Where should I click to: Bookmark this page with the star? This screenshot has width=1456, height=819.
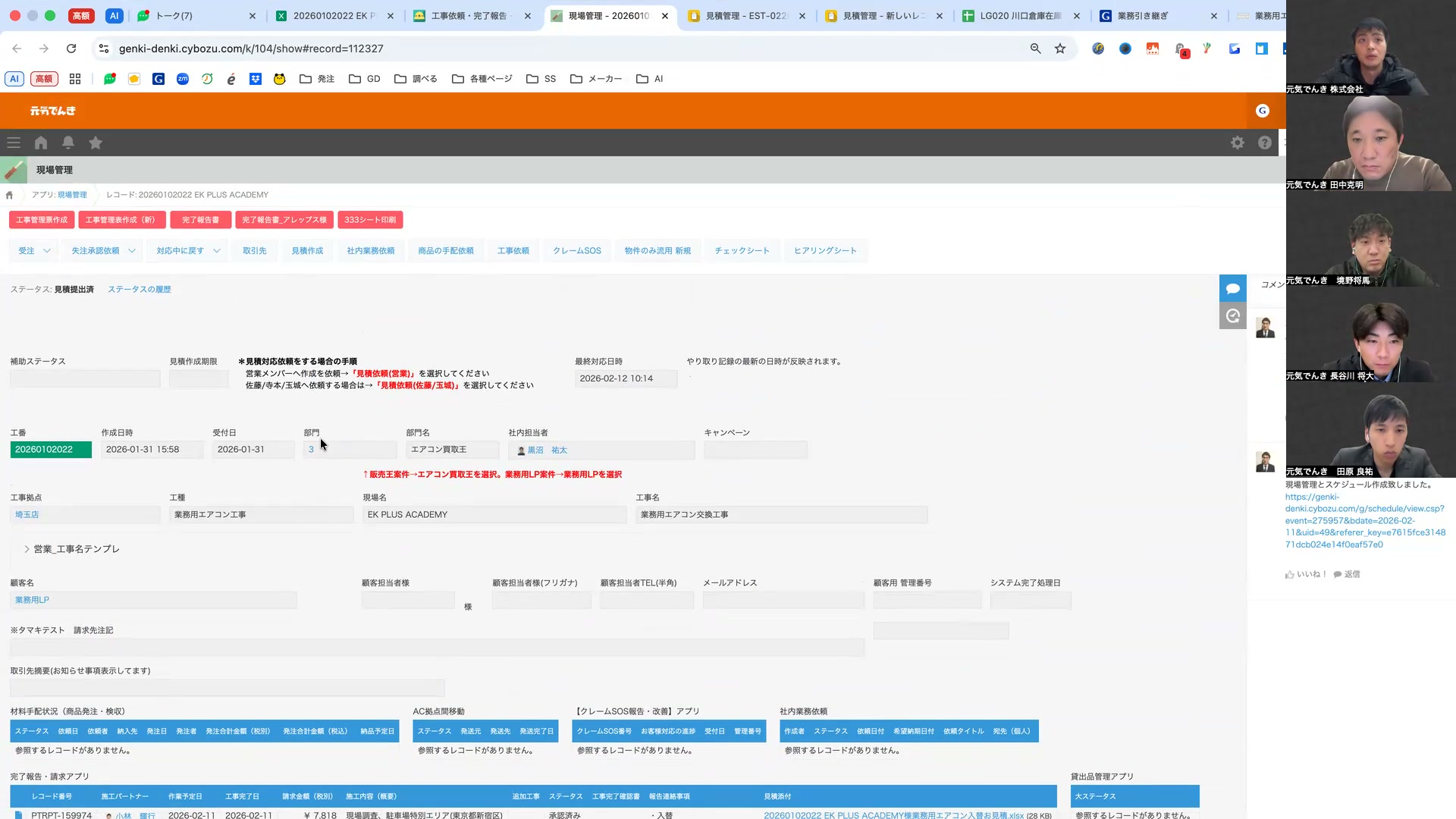pos(1060,49)
